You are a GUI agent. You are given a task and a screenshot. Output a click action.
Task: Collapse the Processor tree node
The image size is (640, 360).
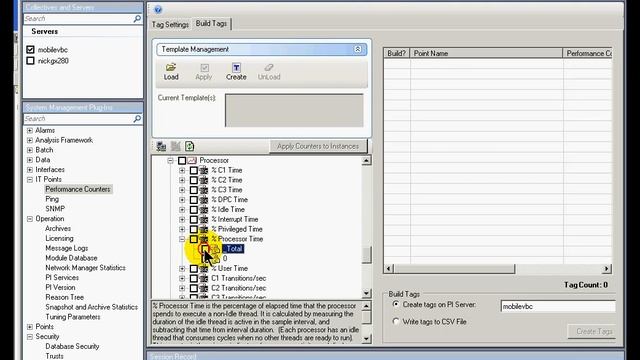click(x=171, y=160)
